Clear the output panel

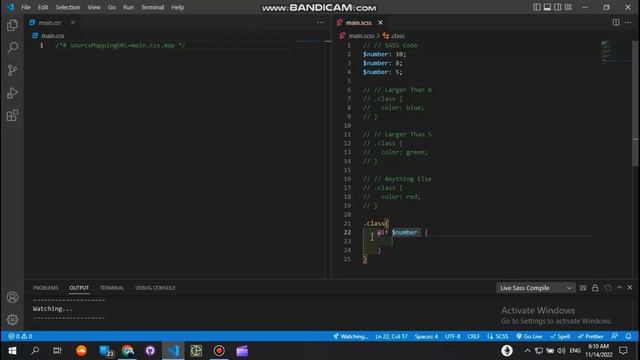pos(583,288)
